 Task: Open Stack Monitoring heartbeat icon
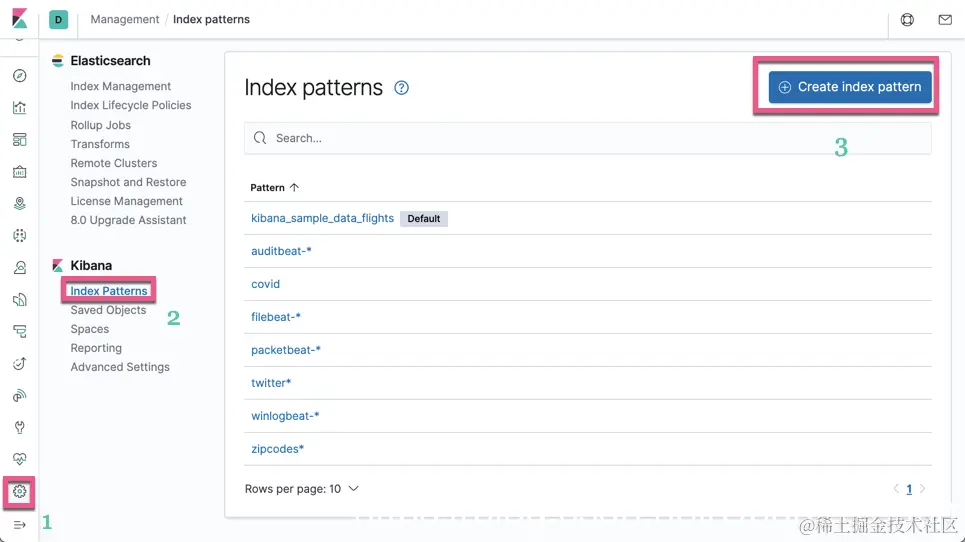tap(20, 459)
